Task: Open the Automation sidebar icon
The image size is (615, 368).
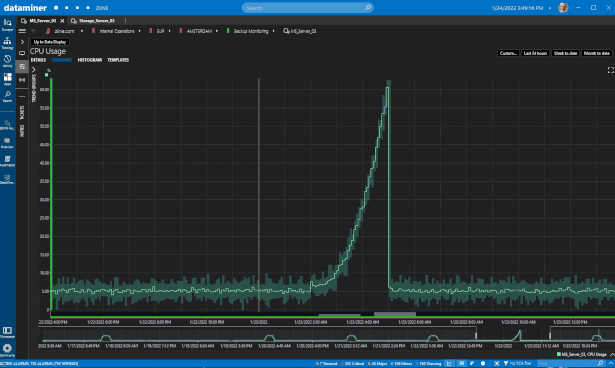Action: 7,161
